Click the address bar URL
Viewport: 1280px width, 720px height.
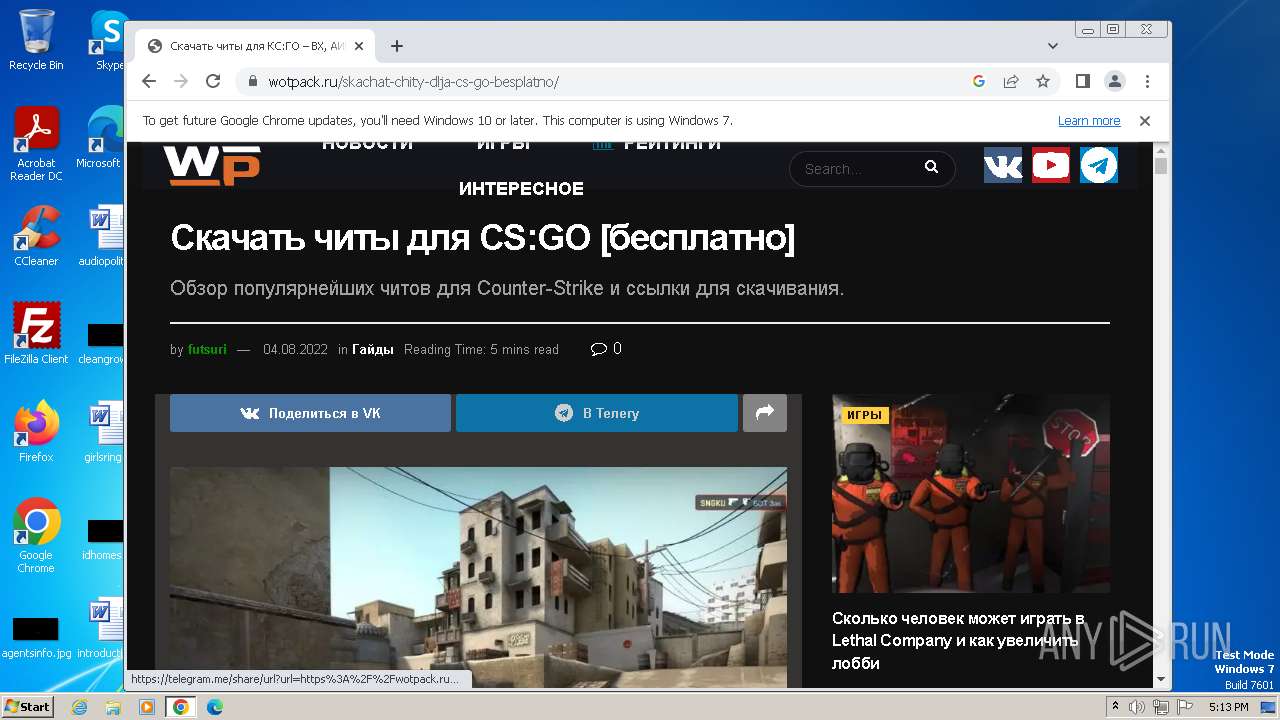tap(413, 82)
